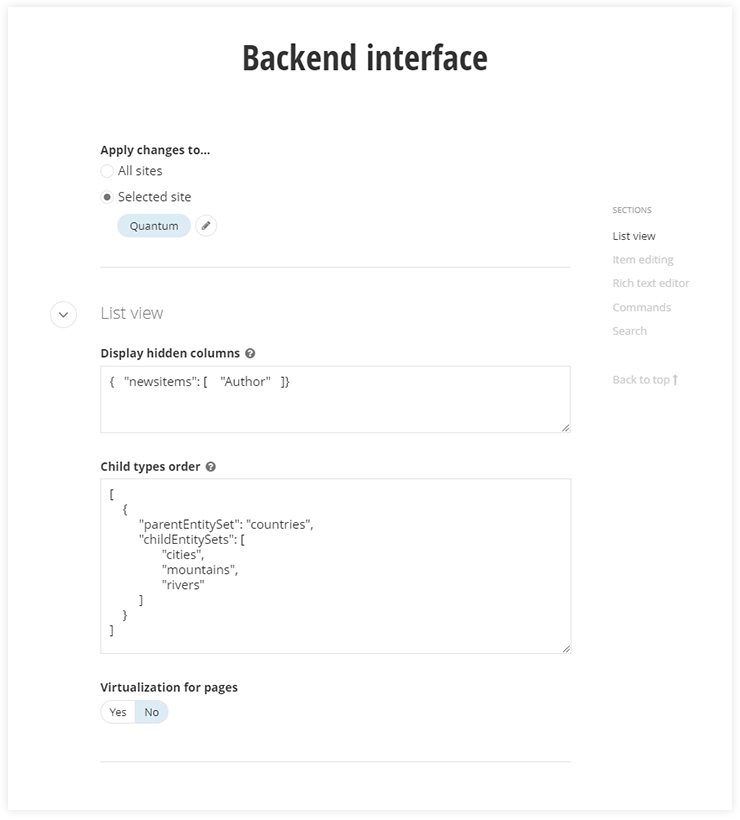Click the pencil icon next to Quantum
This screenshot has width=740, height=820.
(206, 226)
